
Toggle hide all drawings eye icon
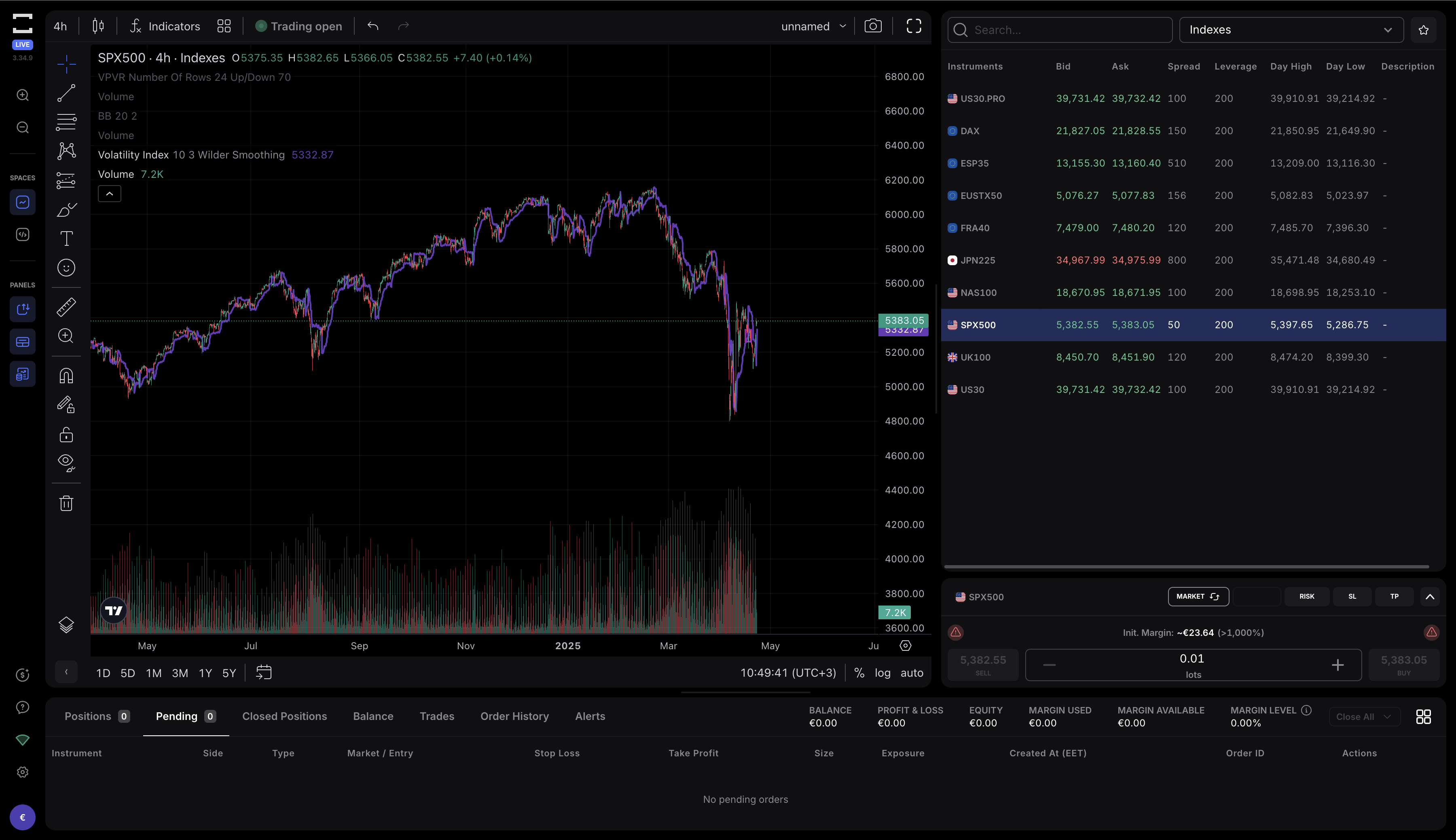point(66,463)
